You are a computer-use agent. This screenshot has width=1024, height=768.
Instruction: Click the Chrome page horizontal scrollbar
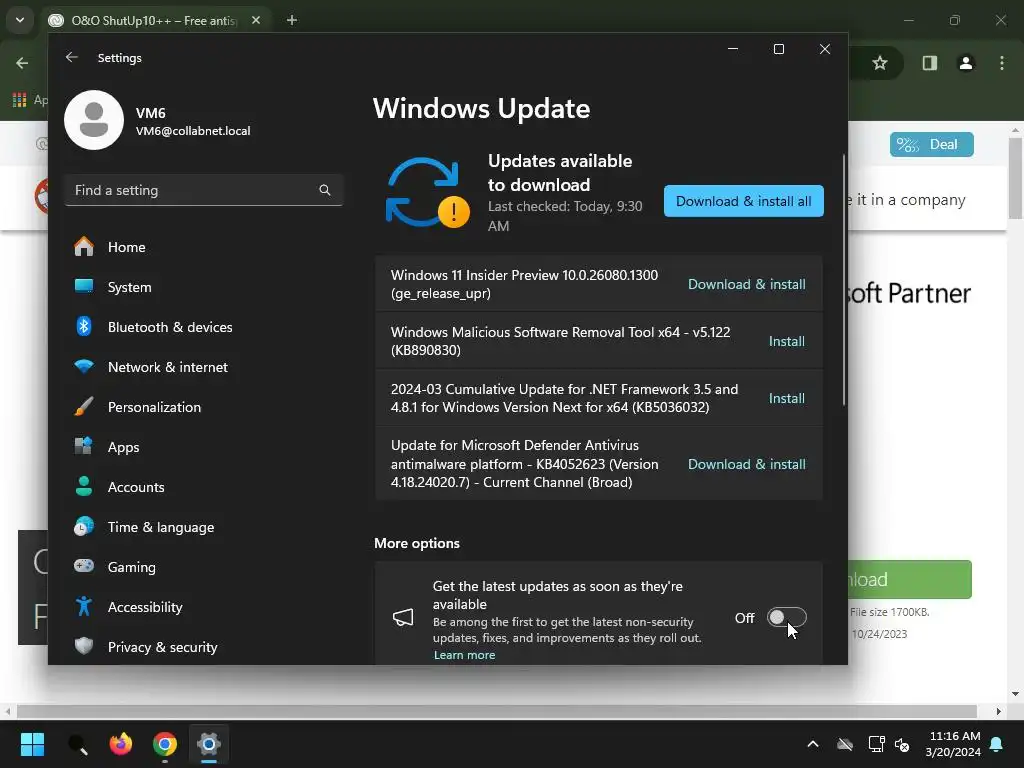(x=496, y=711)
